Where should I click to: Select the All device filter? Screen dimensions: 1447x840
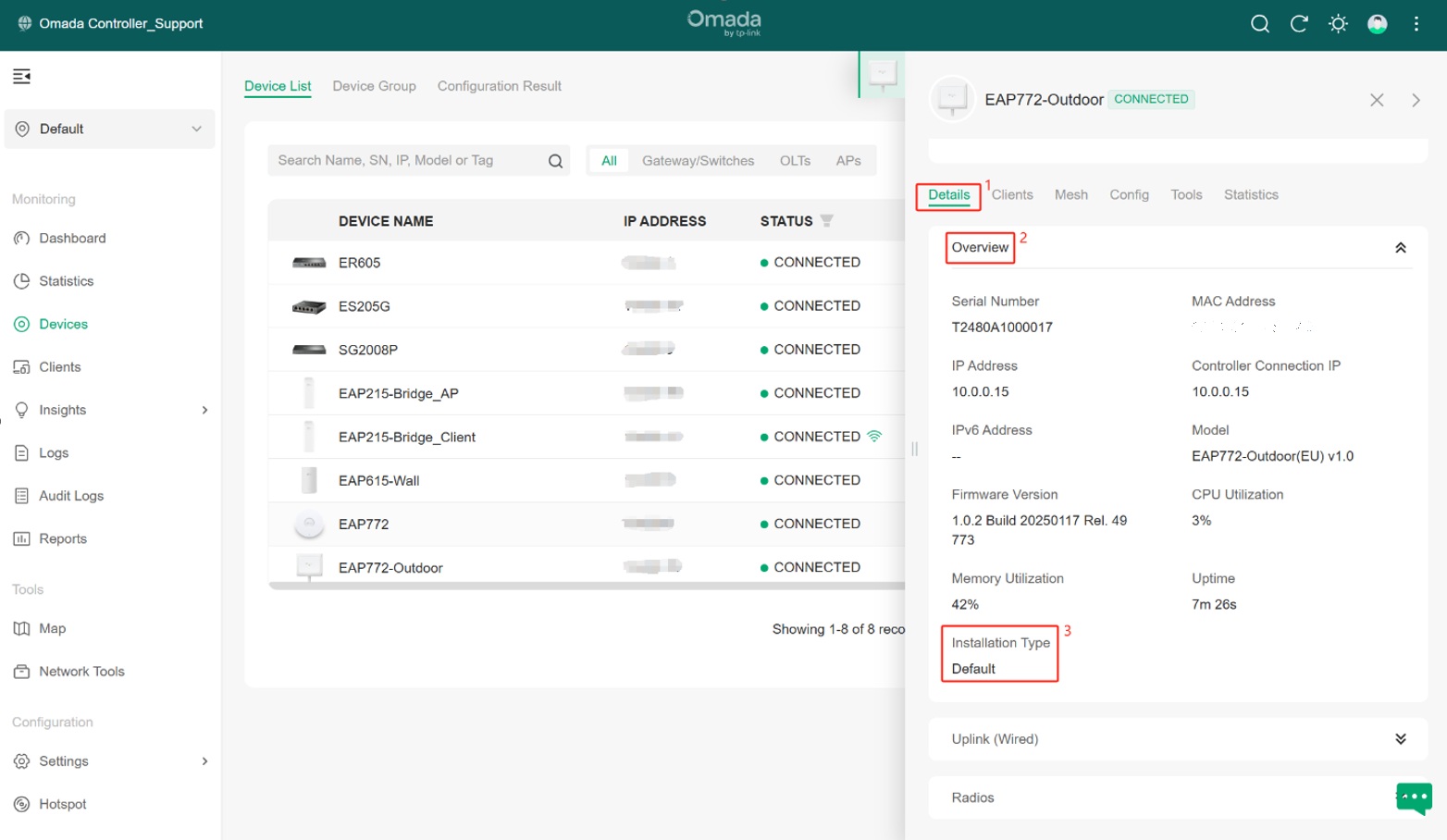tap(609, 160)
